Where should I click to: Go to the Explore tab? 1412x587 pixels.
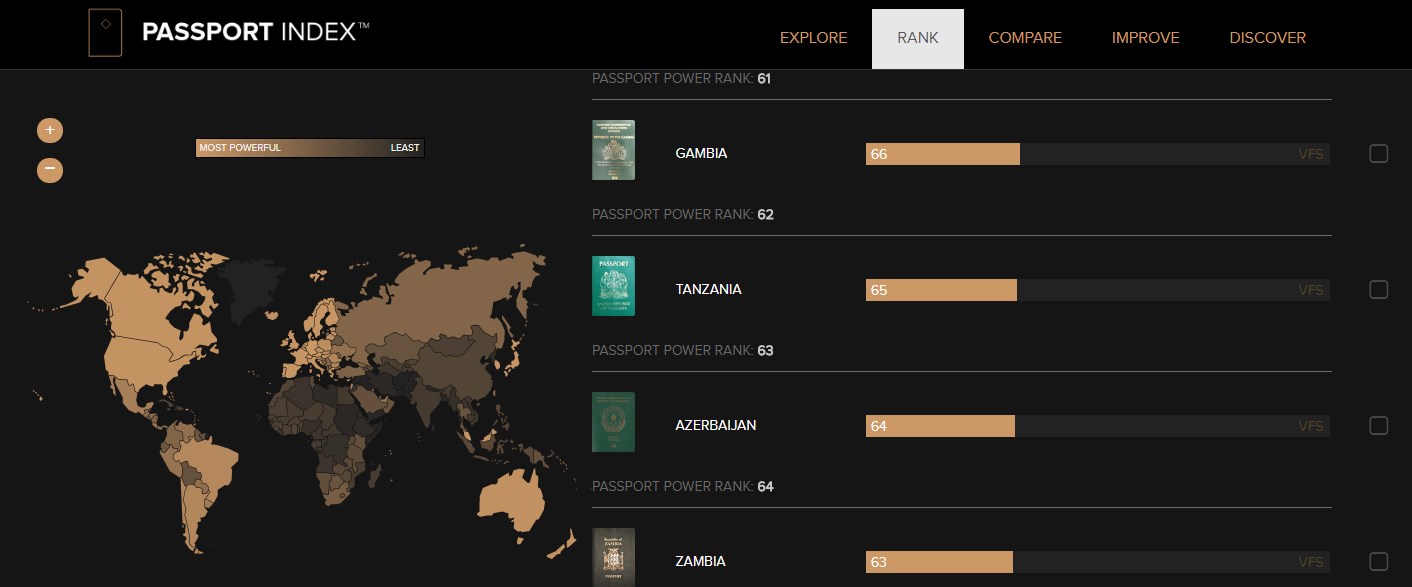(x=813, y=38)
